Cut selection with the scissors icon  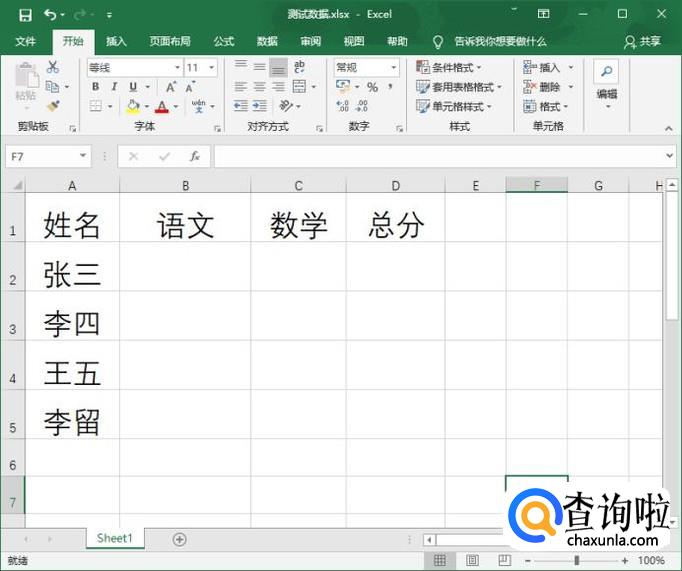[x=53, y=67]
